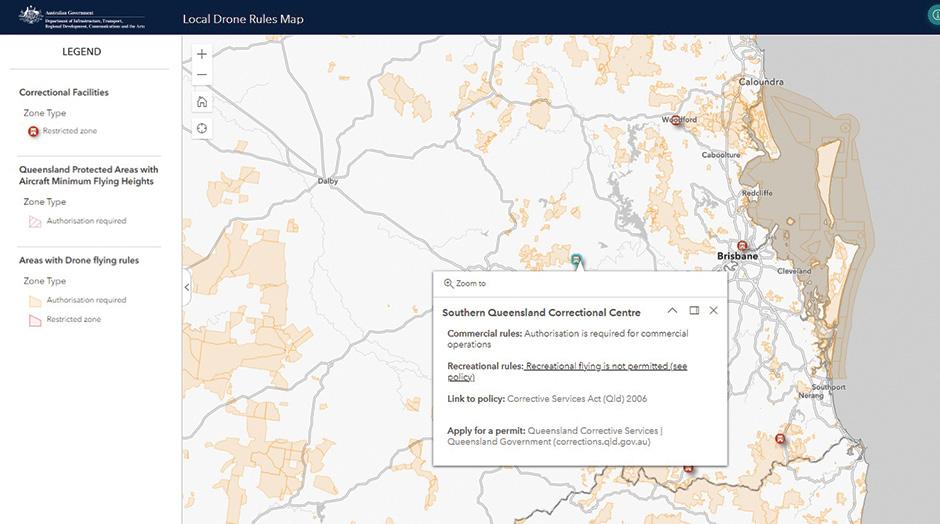The width and height of the screenshot is (940, 524).
Task: Click the protected areas Authorisation required swatch
Action: pyautogui.click(x=35, y=222)
